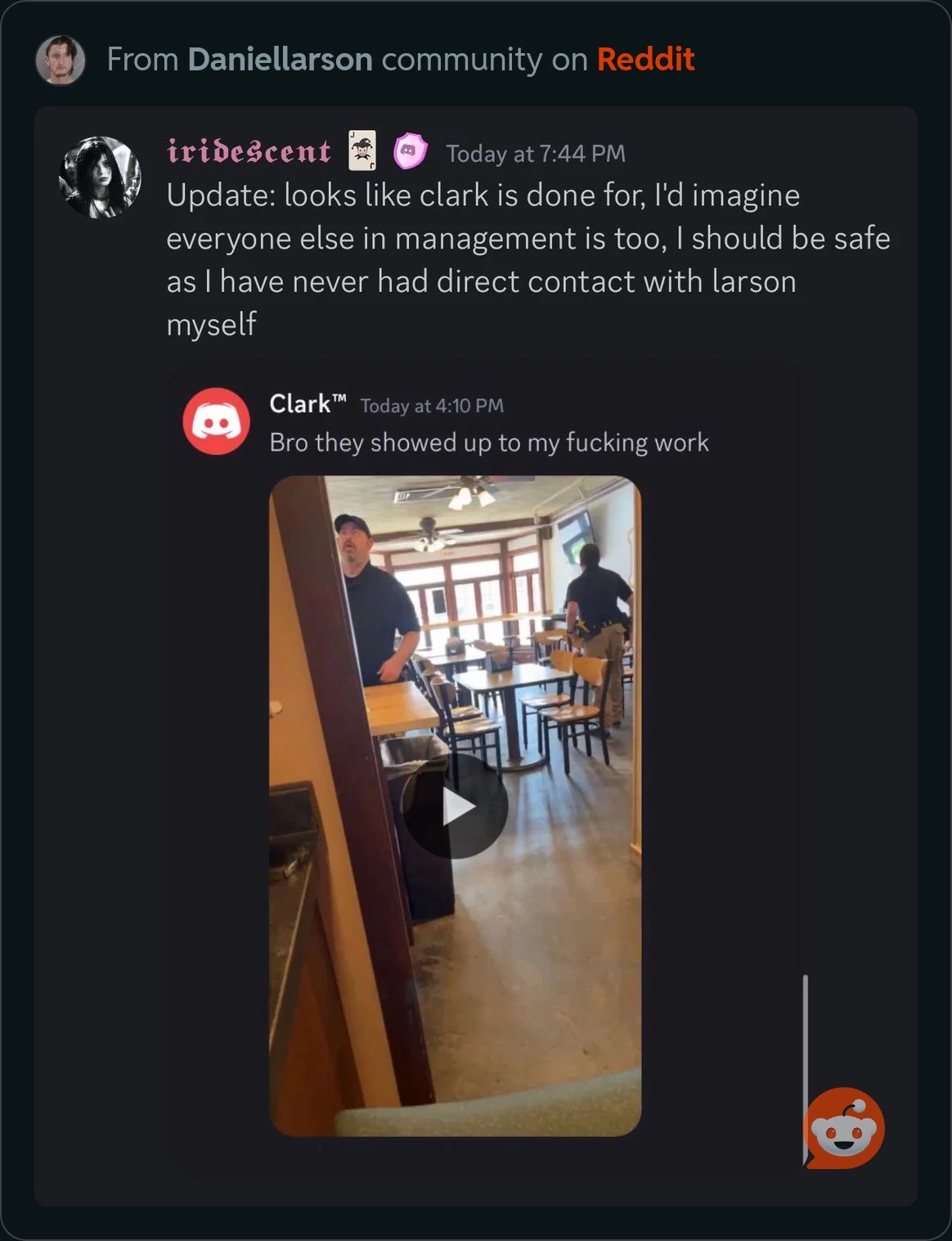Click the Daniellarson community avatar
Screen dimensions: 952x1241
(x=61, y=60)
